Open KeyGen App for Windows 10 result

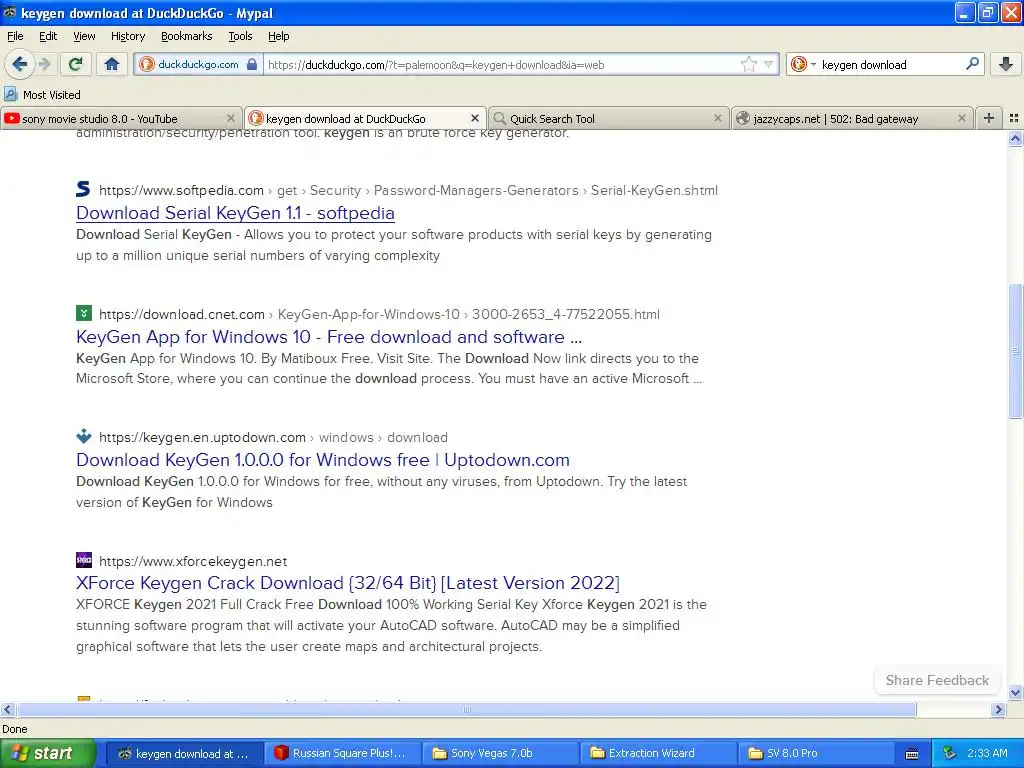point(328,337)
